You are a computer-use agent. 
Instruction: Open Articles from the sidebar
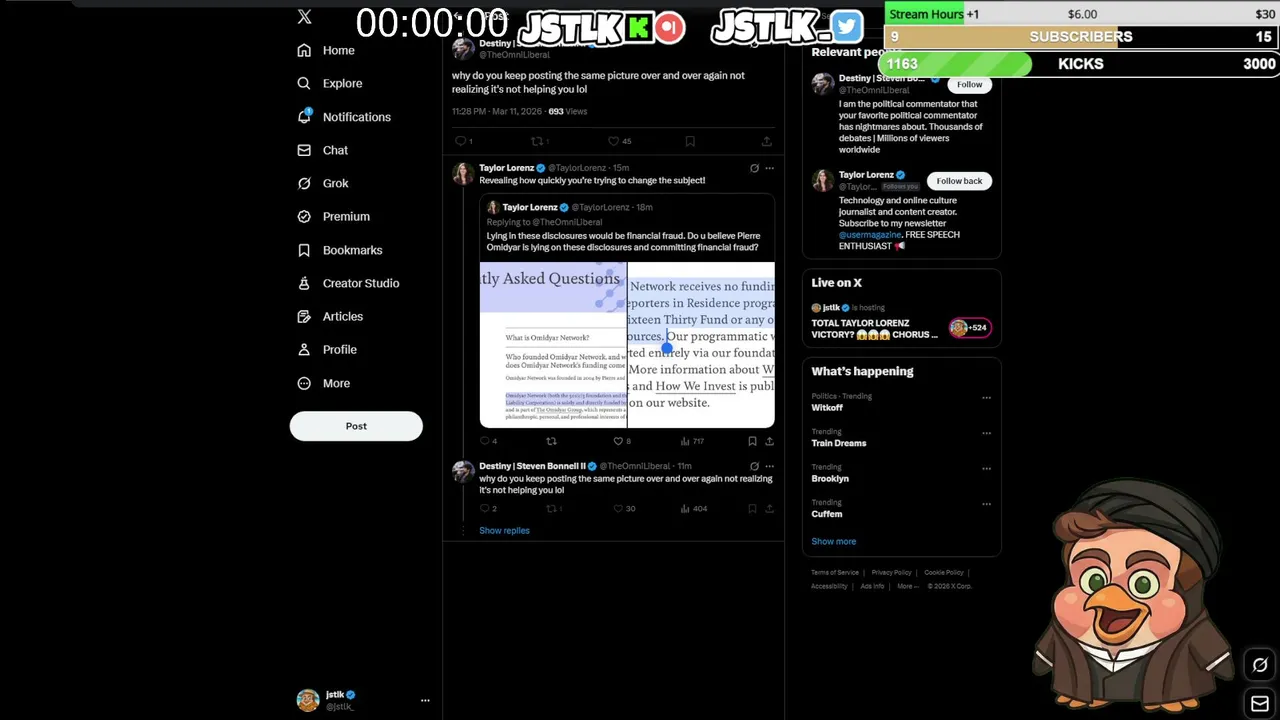click(330, 316)
